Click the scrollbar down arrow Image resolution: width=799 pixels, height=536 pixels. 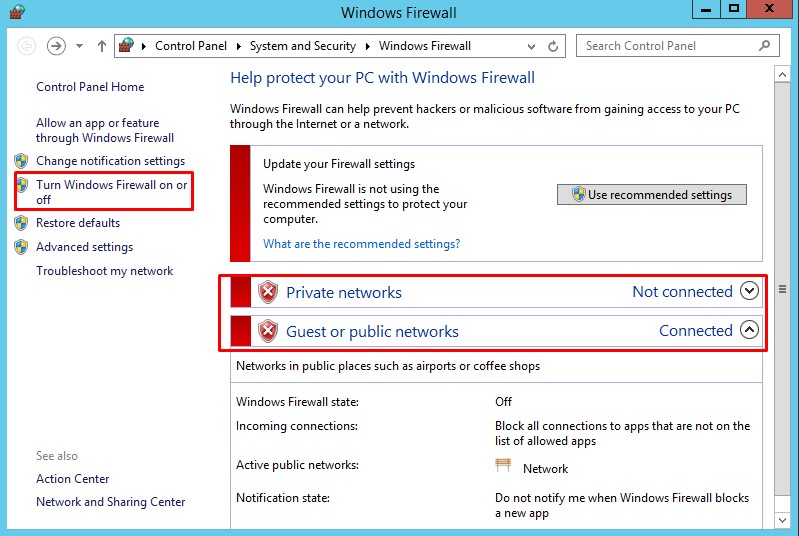tap(782, 520)
